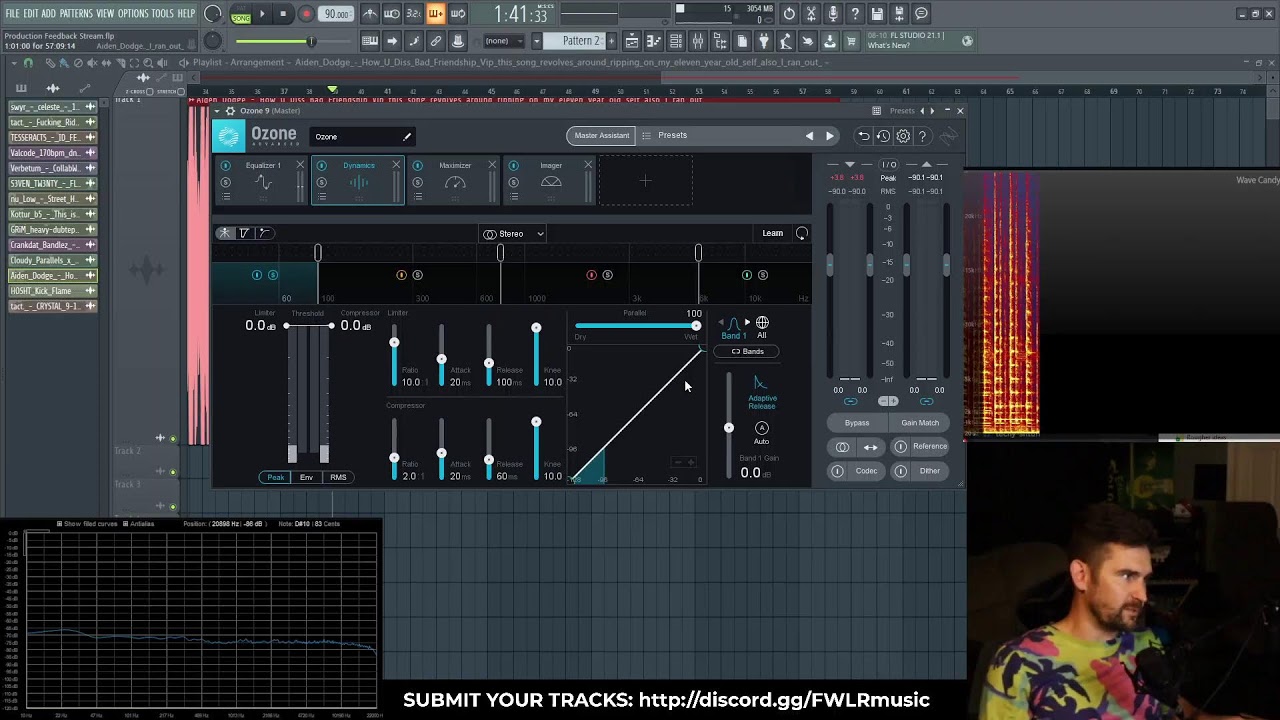The width and height of the screenshot is (1280, 720).
Task: Select RMS detection mode
Action: coord(338,477)
